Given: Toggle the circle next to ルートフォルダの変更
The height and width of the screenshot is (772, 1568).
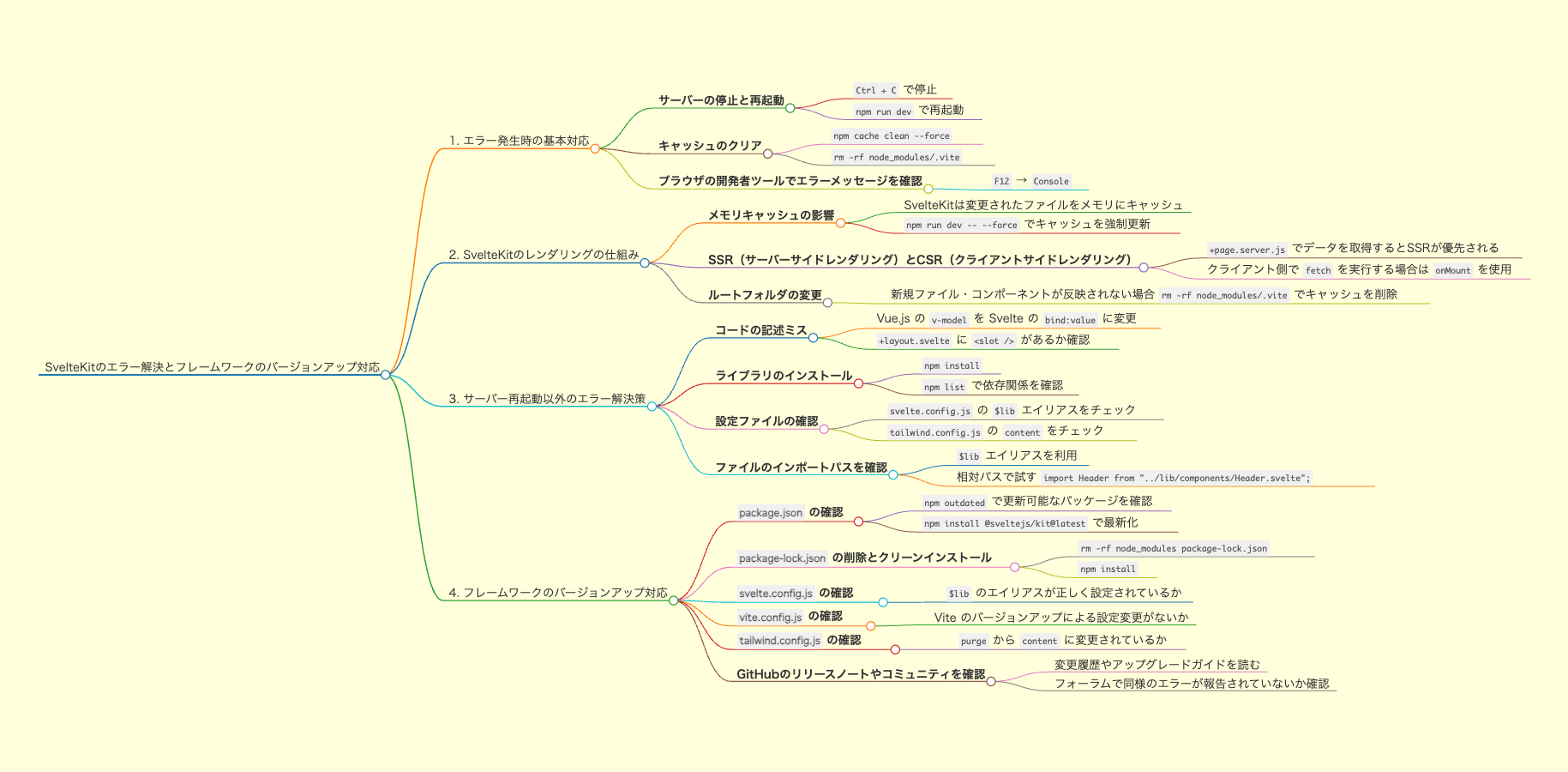Looking at the screenshot, I should point(827,303).
